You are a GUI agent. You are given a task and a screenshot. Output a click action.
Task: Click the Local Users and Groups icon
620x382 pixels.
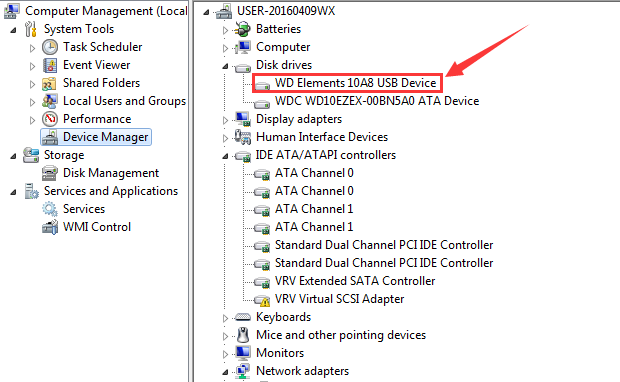(x=50, y=101)
